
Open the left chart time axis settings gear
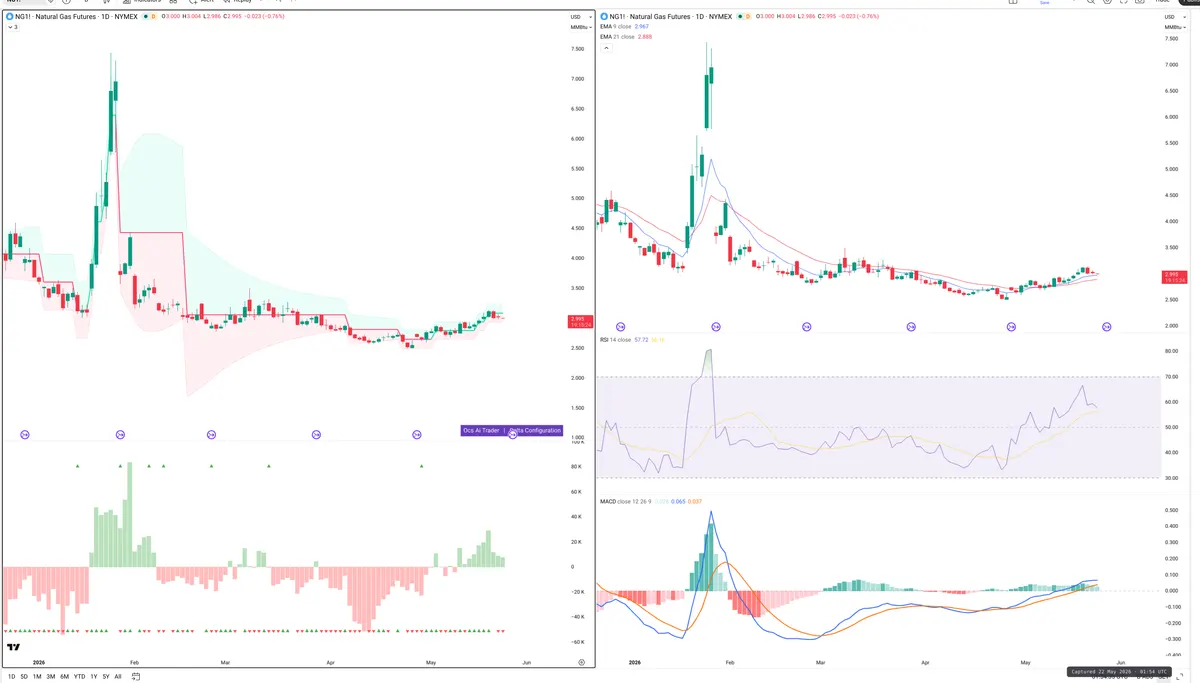point(581,662)
